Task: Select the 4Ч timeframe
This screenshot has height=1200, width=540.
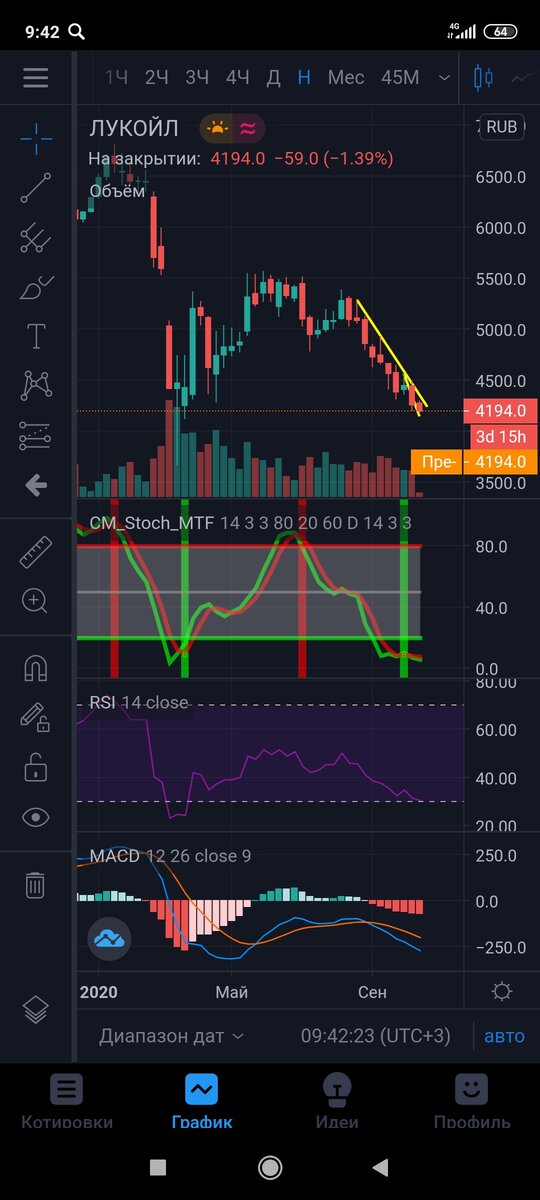Action: [237, 77]
